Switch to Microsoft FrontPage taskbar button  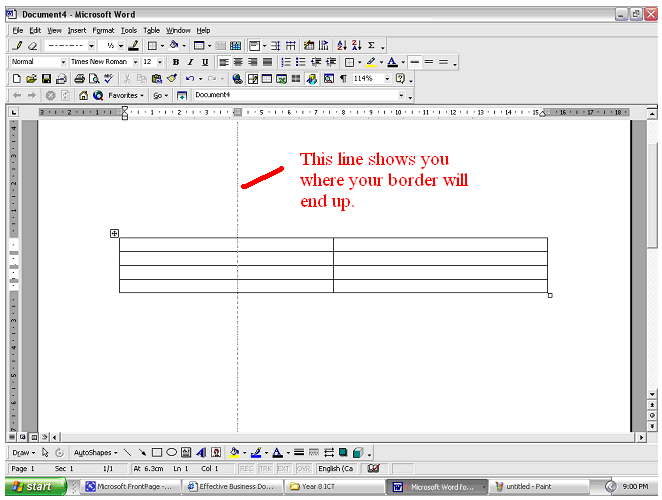129,486
